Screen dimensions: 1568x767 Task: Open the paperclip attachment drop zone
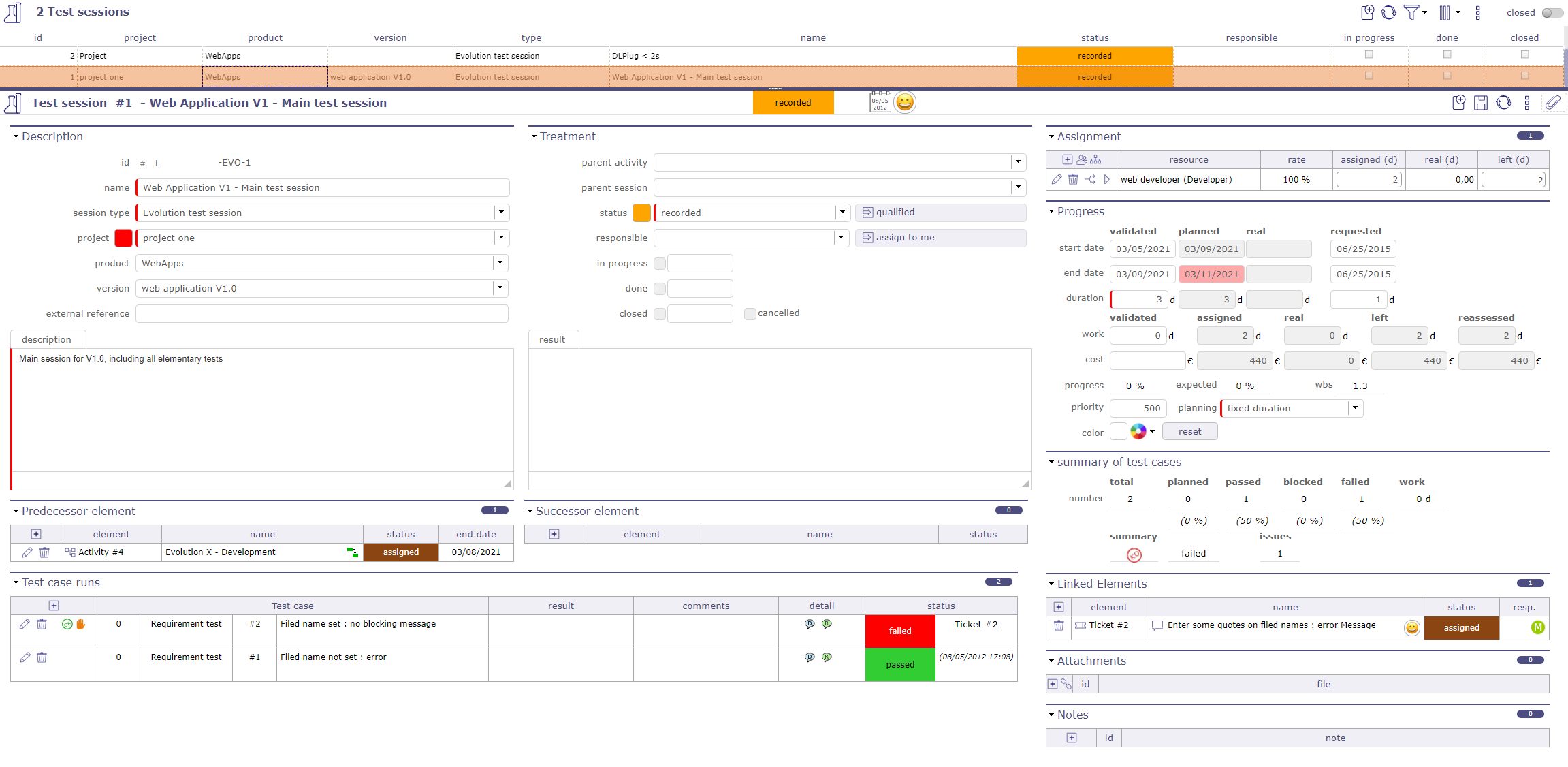click(1553, 103)
